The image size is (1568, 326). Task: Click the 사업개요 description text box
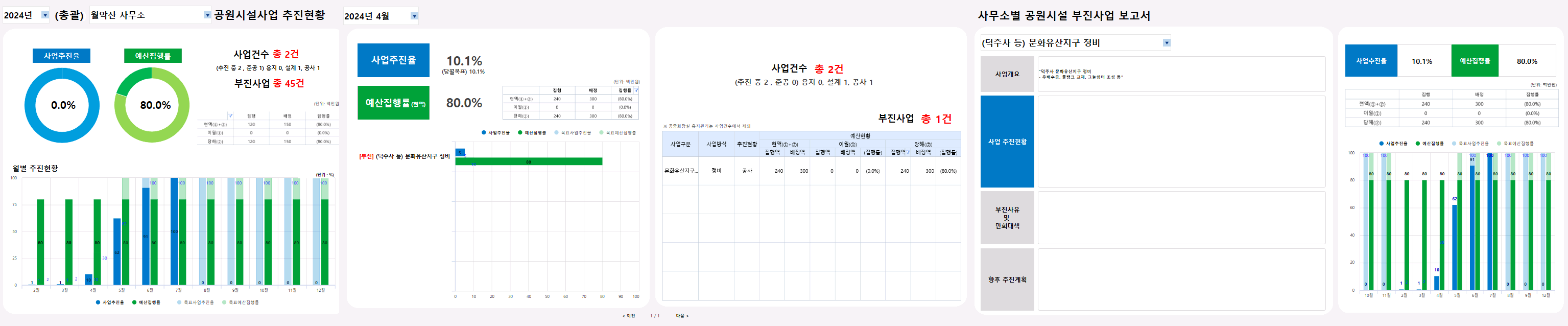pos(1181,74)
